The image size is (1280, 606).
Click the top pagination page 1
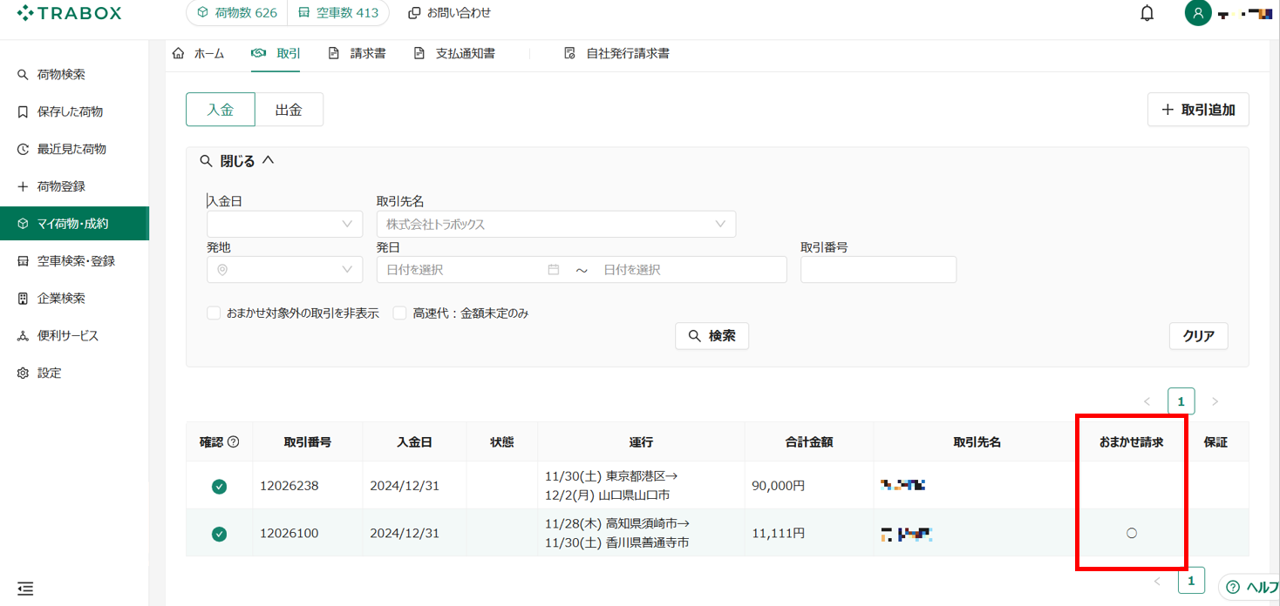click(x=1181, y=402)
